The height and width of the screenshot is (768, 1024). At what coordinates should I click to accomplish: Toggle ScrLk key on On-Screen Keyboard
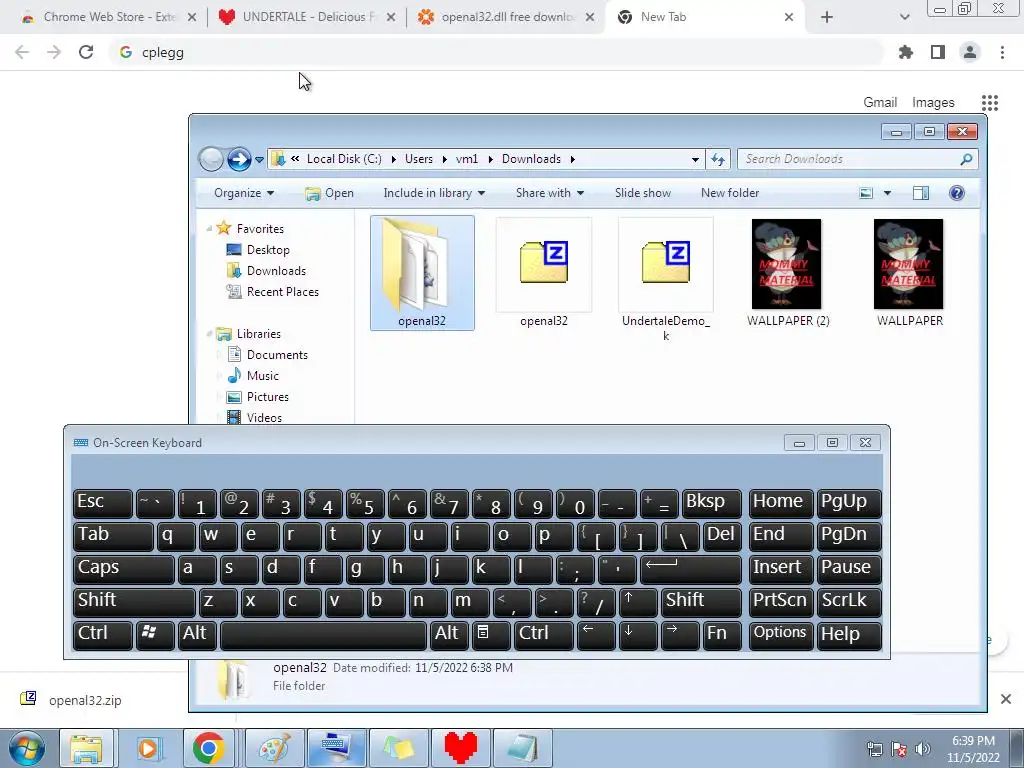pyautogui.click(x=848, y=601)
